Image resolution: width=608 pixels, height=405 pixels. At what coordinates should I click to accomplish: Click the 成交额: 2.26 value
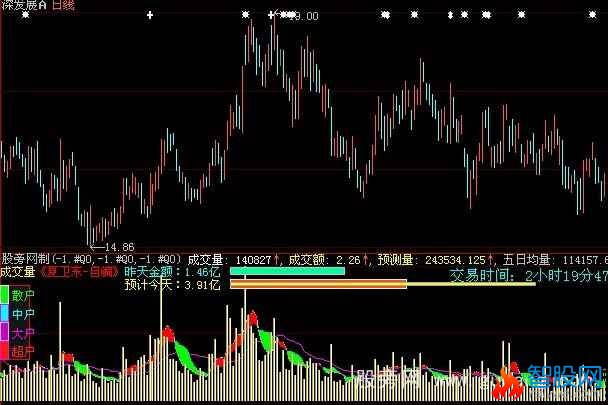tap(325, 260)
